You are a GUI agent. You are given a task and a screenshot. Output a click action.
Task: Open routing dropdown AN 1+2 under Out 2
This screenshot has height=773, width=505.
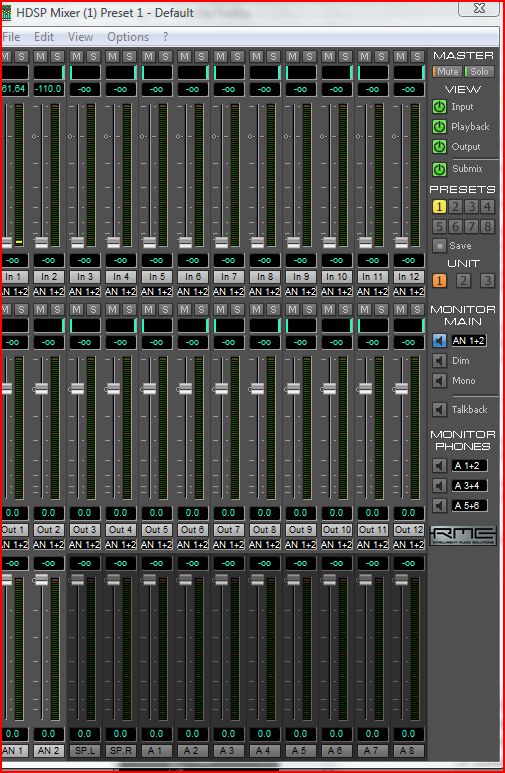tap(49, 545)
